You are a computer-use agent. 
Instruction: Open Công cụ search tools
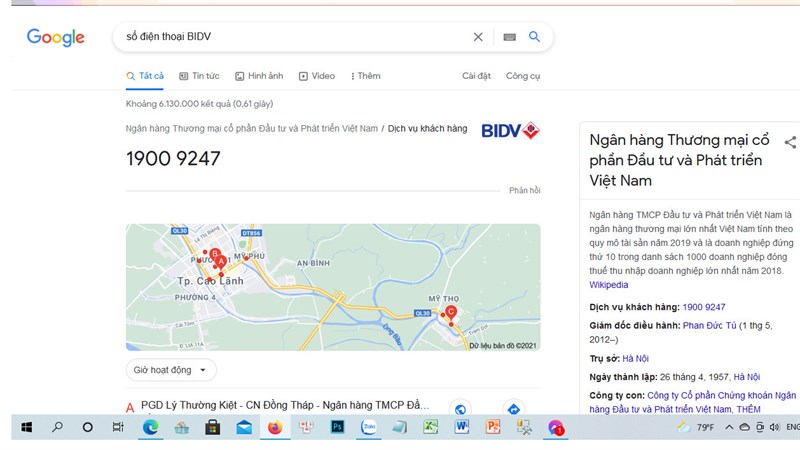[x=523, y=76]
